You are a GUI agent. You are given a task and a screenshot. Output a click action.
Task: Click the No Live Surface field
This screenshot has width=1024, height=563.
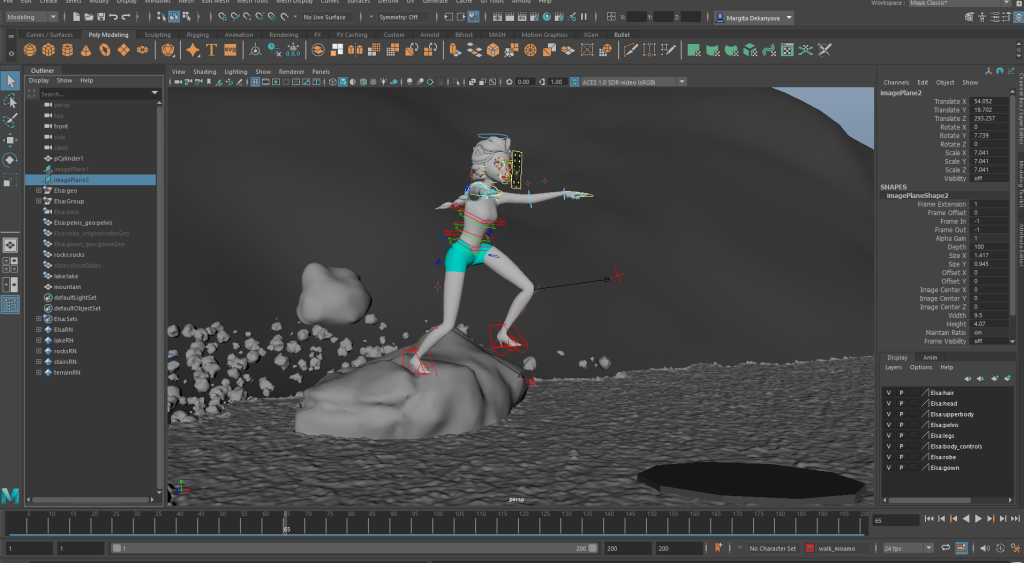pyautogui.click(x=325, y=17)
